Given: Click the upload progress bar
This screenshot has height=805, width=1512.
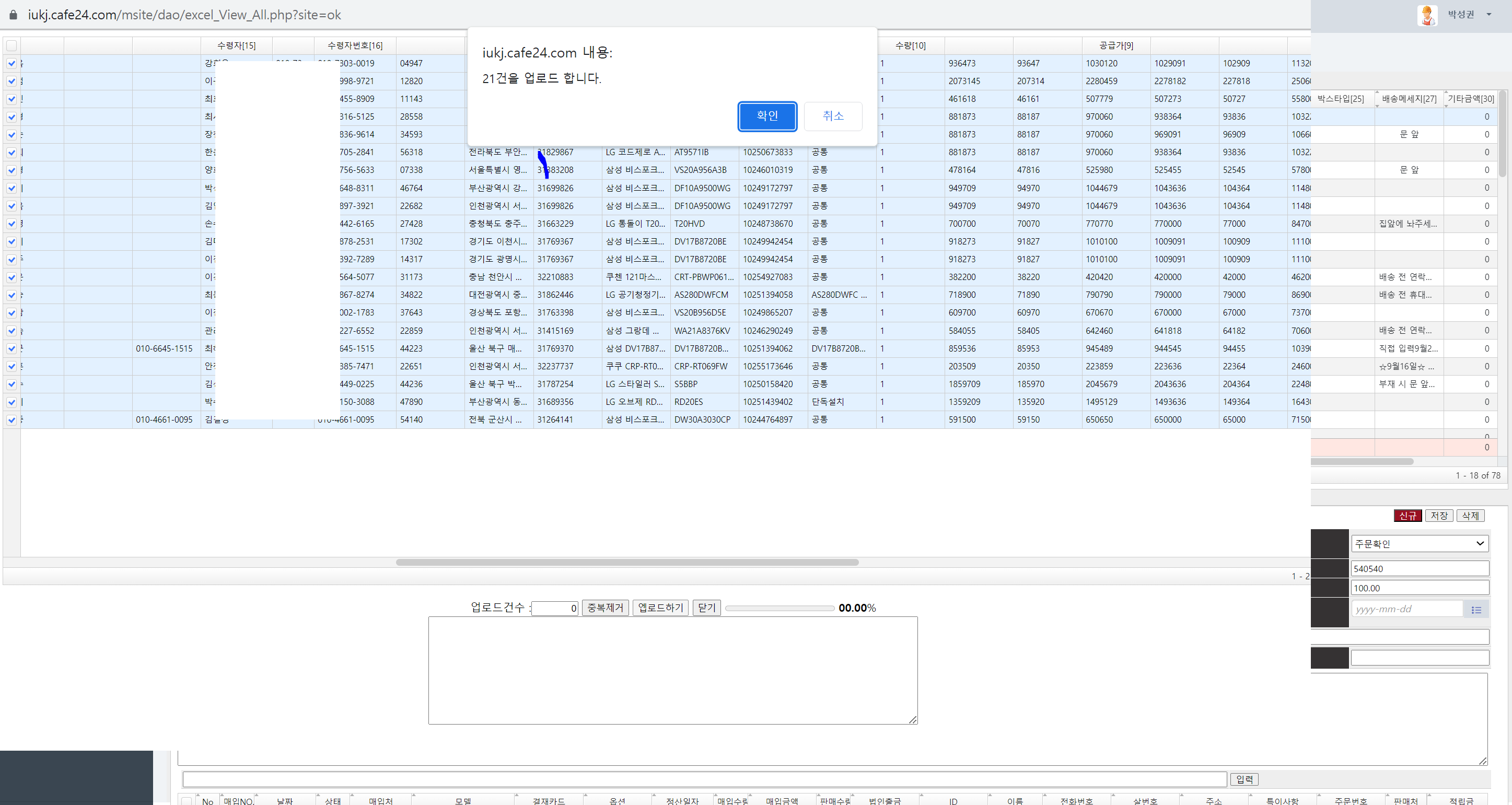Looking at the screenshot, I should (x=780, y=609).
